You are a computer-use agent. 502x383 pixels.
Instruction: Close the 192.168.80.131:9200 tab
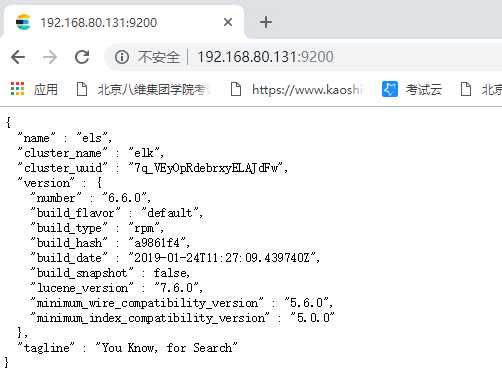228,22
